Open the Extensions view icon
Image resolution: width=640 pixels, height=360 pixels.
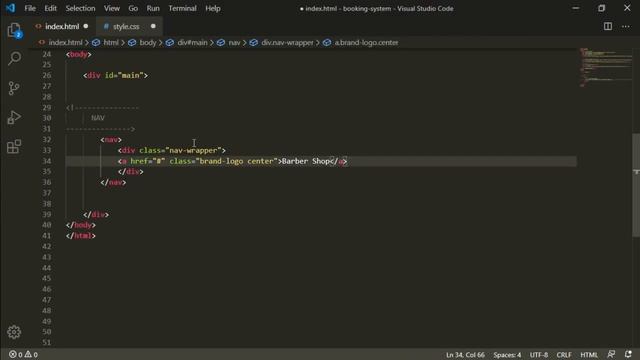14,147
